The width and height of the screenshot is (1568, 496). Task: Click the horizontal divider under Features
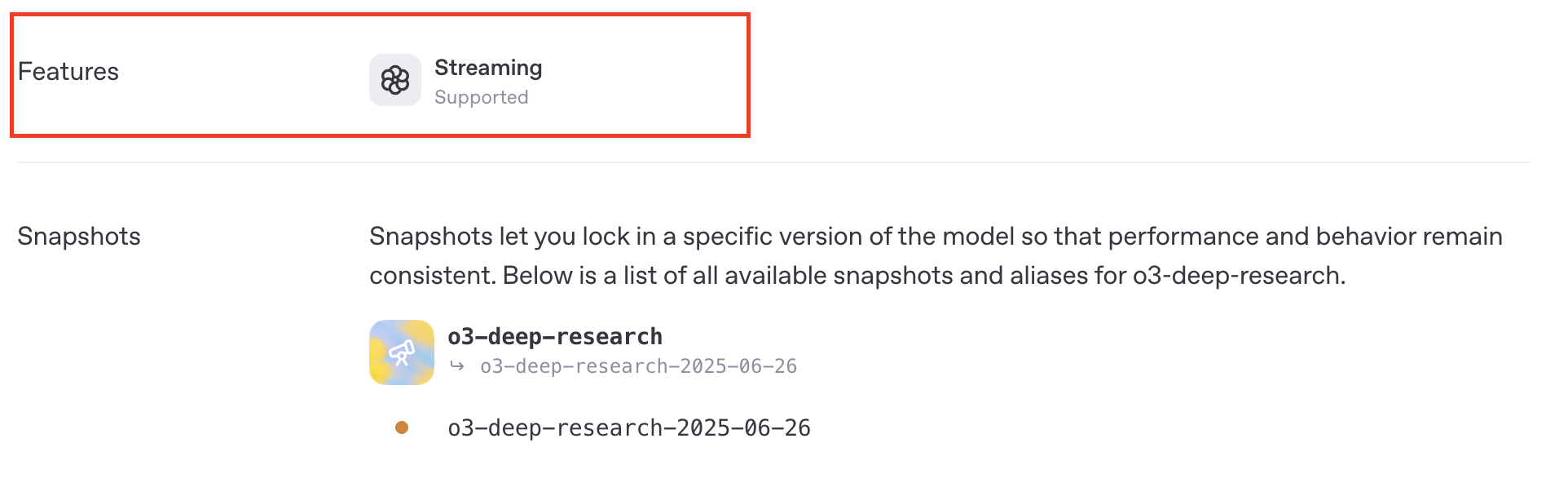click(x=773, y=162)
